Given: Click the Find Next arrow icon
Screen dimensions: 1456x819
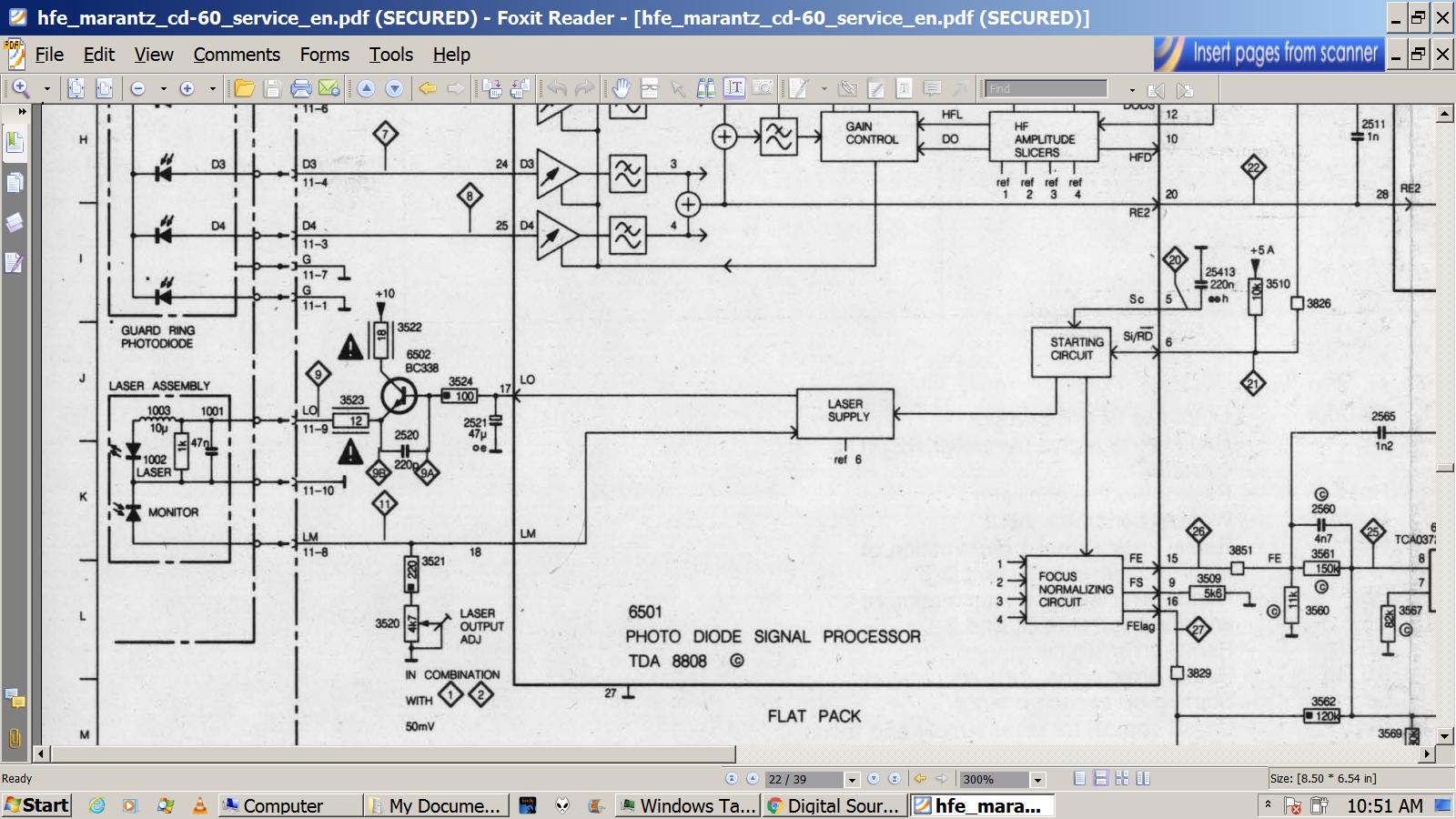Looking at the screenshot, I should 1184,90.
